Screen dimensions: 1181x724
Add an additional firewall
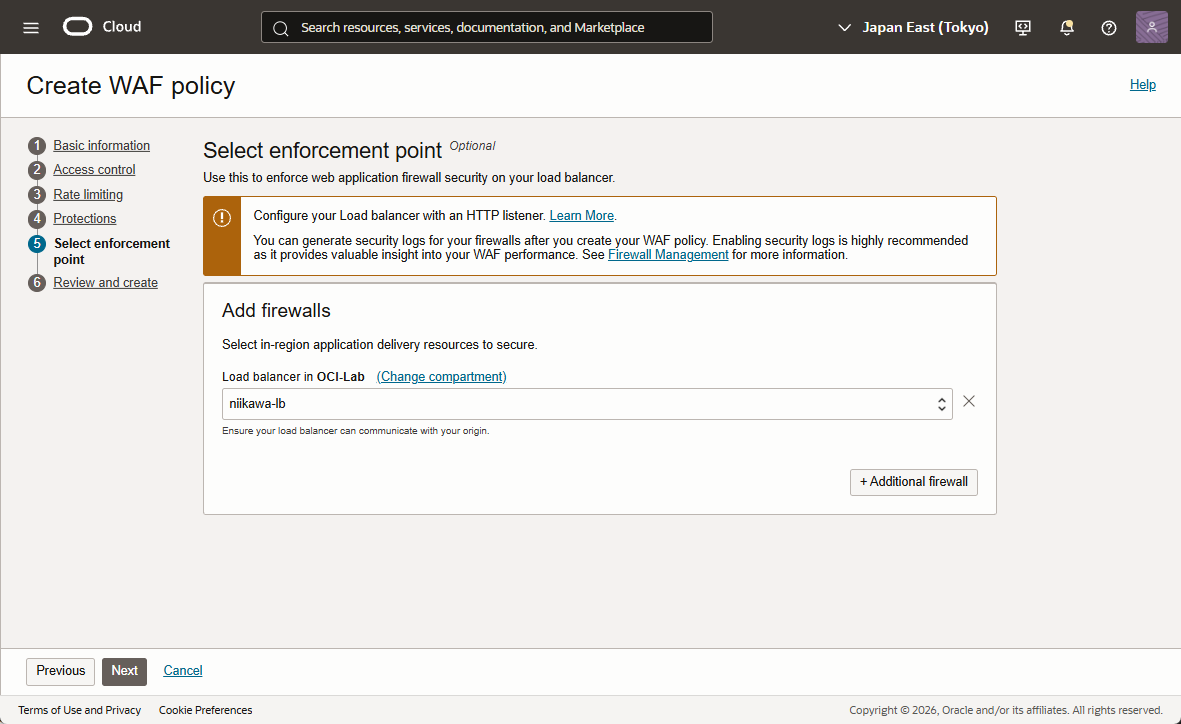(x=913, y=482)
